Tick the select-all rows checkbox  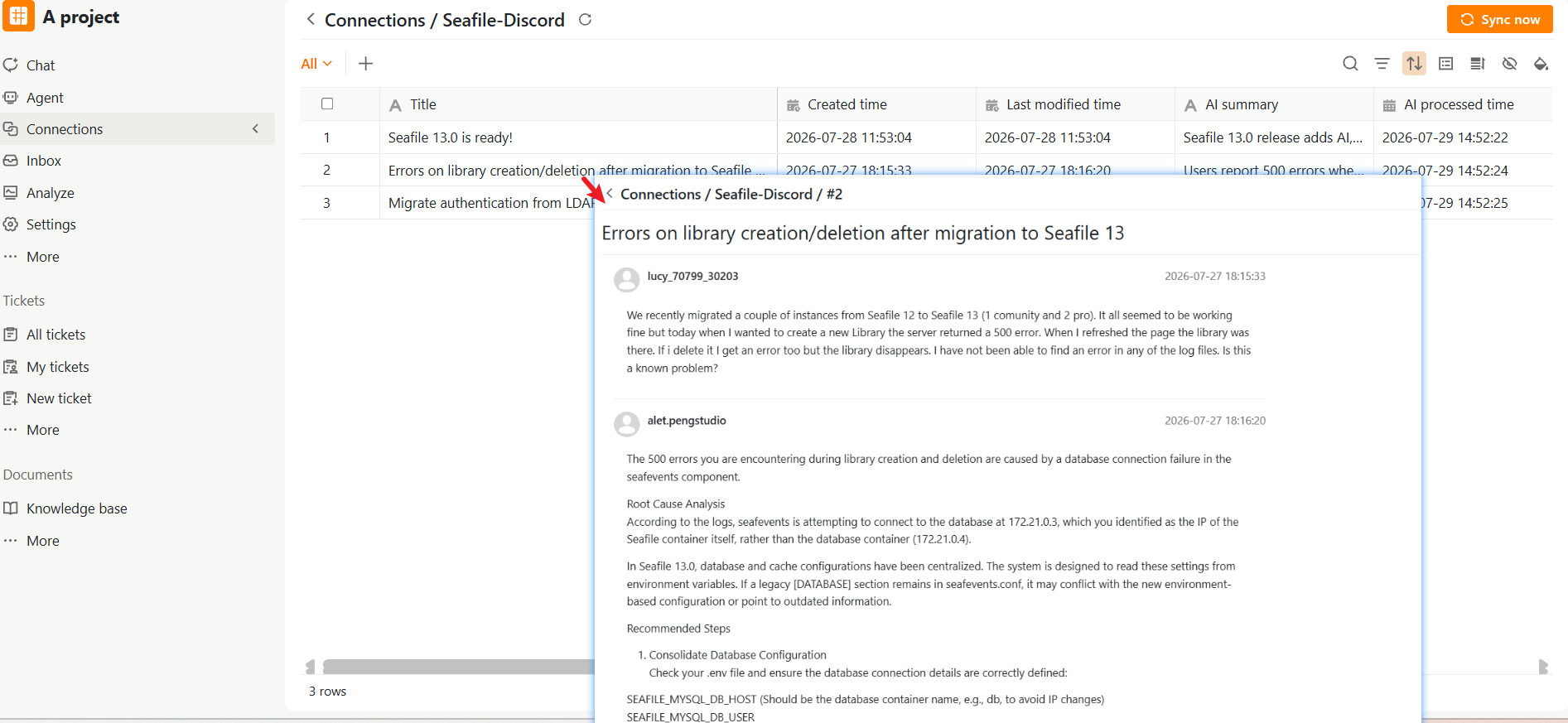pyautogui.click(x=327, y=104)
